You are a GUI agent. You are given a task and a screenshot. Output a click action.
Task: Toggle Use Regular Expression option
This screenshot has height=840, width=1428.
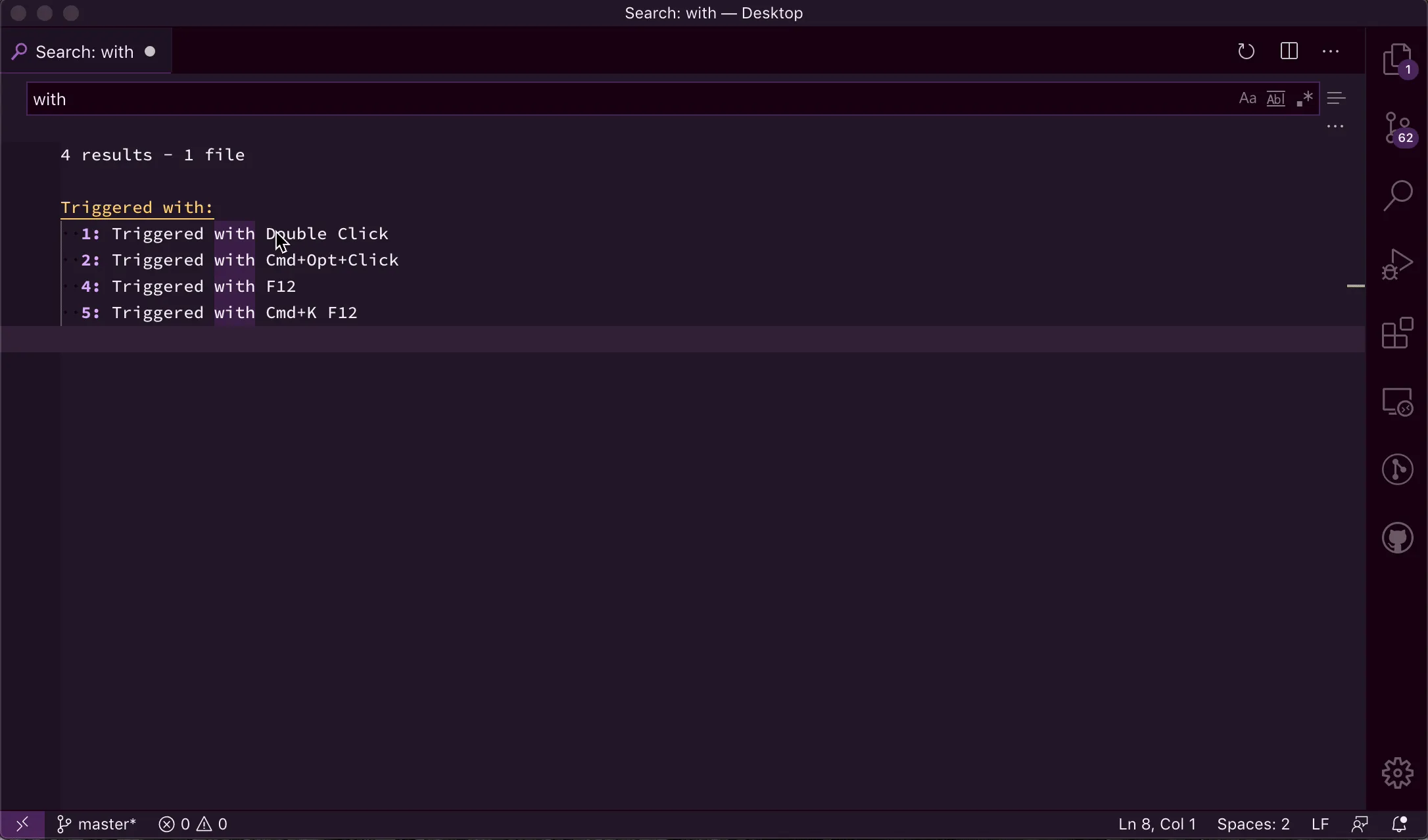pyautogui.click(x=1304, y=99)
